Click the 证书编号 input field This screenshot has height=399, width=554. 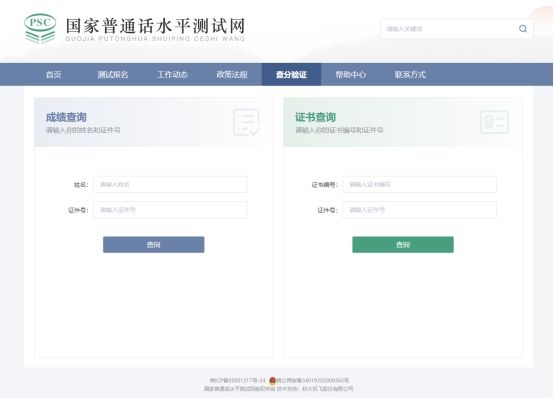click(419, 184)
